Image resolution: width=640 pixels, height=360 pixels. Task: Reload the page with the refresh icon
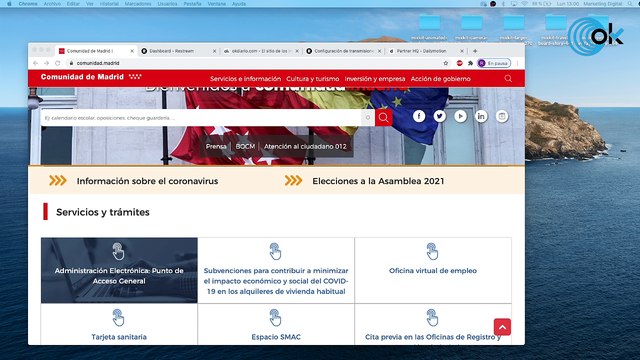pos(58,63)
